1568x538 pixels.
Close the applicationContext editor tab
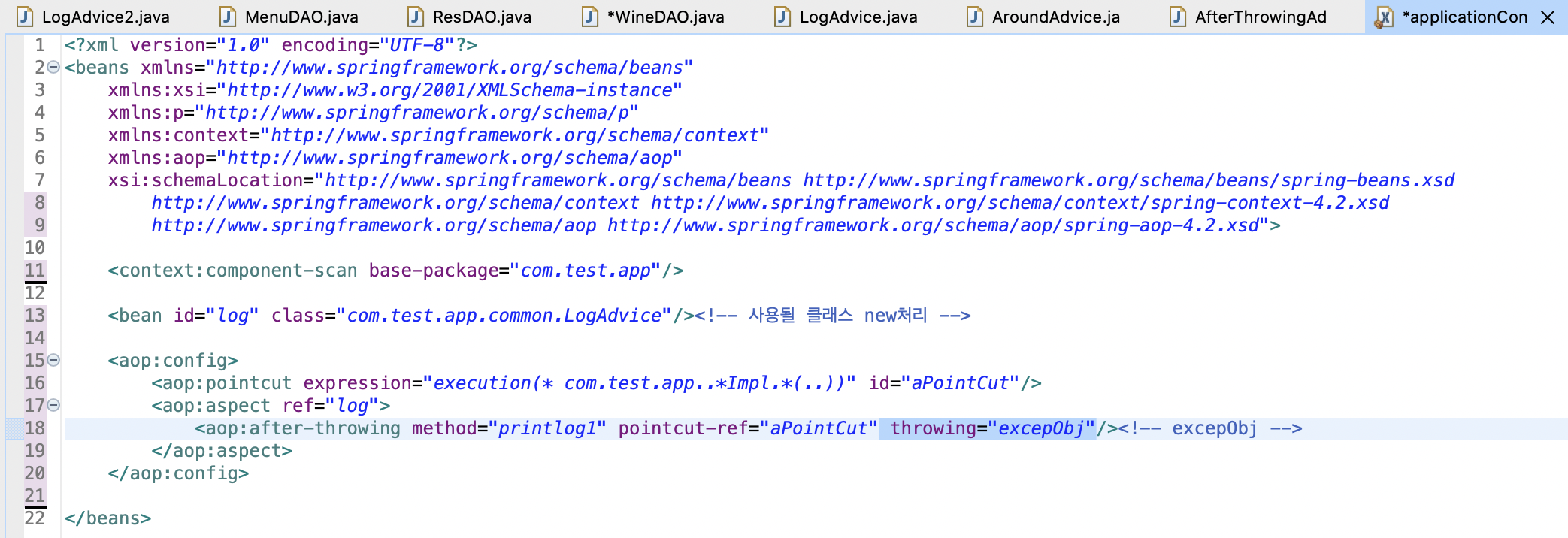[1548, 17]
